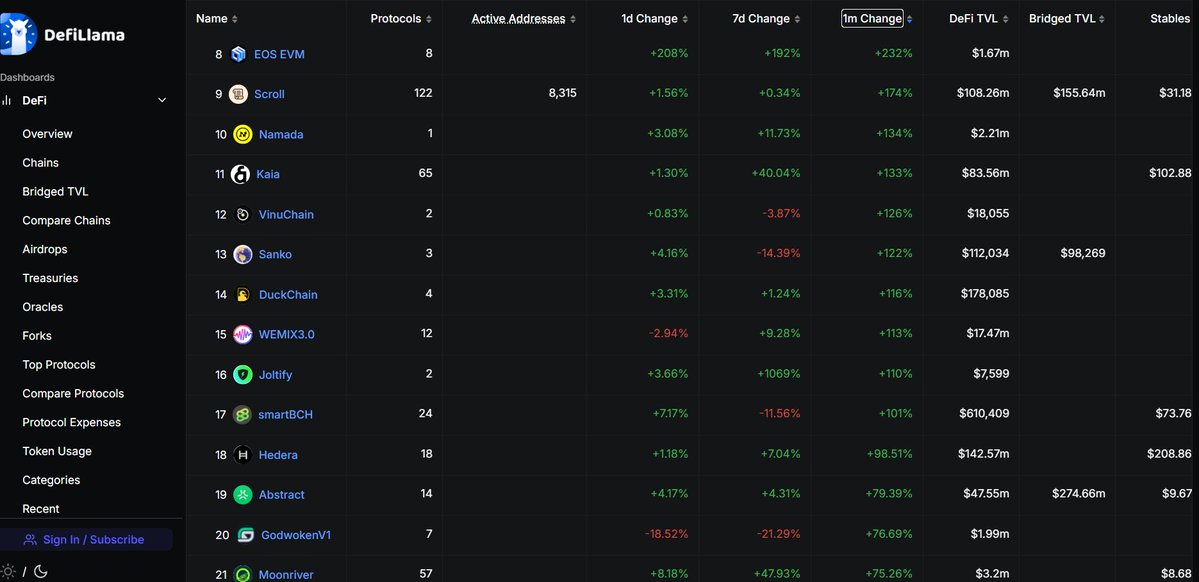Open the Hedera chain link
The height and width of the screenshot is (582, 1199).
[x=278, y=455]
